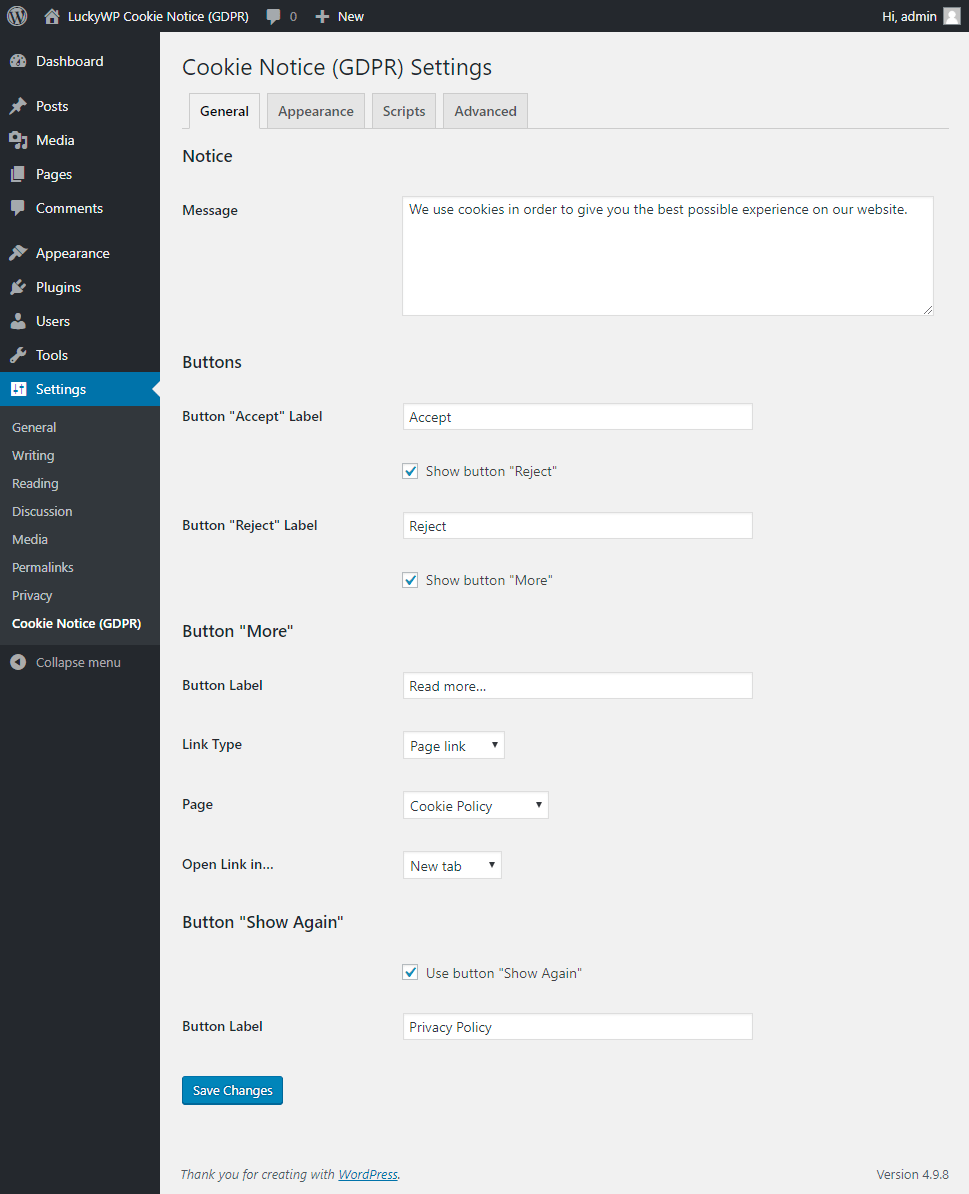The width and height of the screenshot is (969, 1194).
Task: Click the Collapse menu arrow icon
Action: pyautogui.click(x=18, y=662)
